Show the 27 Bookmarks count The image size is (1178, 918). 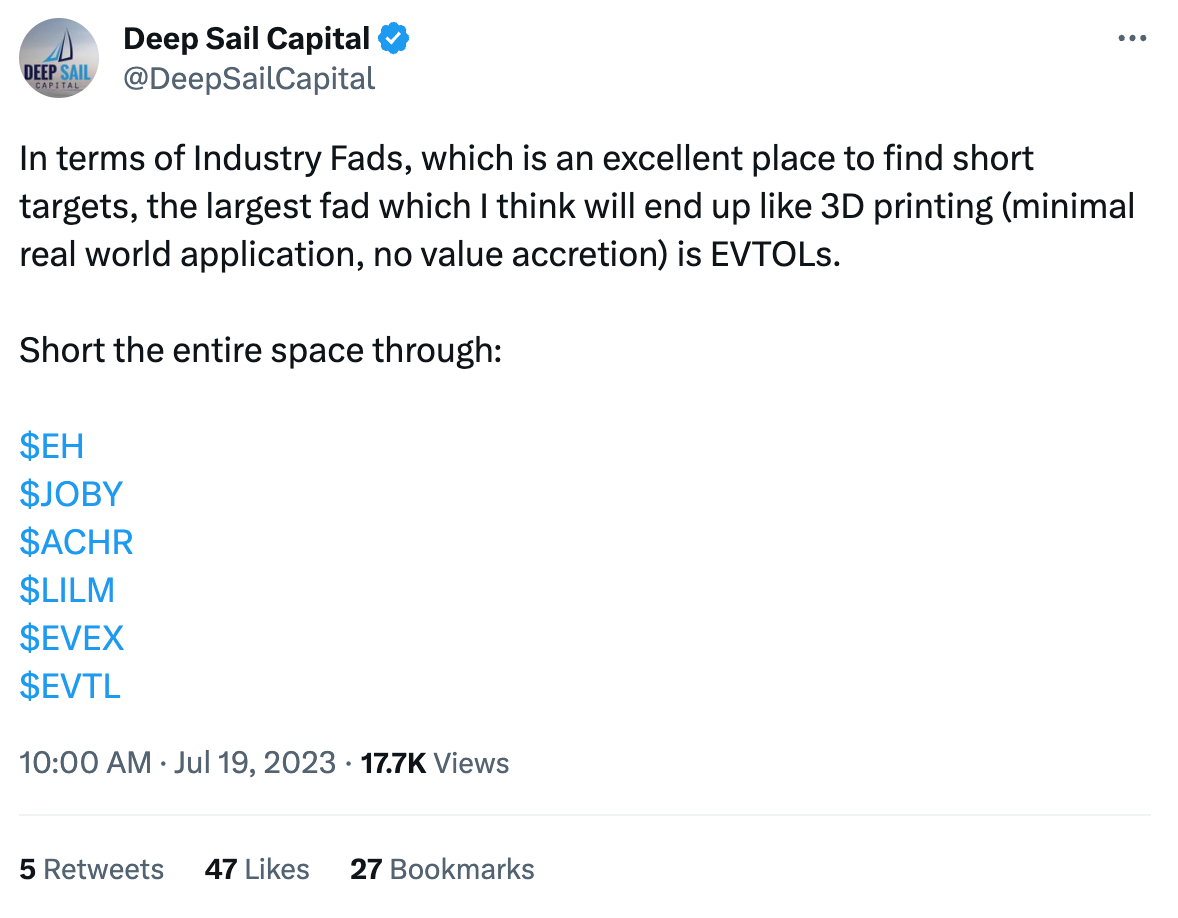pyautogui.click(x=443, y=869)
